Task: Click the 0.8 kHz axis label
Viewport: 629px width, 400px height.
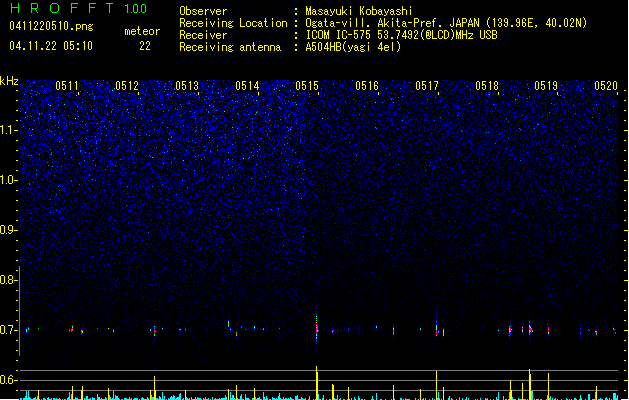Action: 9,280
